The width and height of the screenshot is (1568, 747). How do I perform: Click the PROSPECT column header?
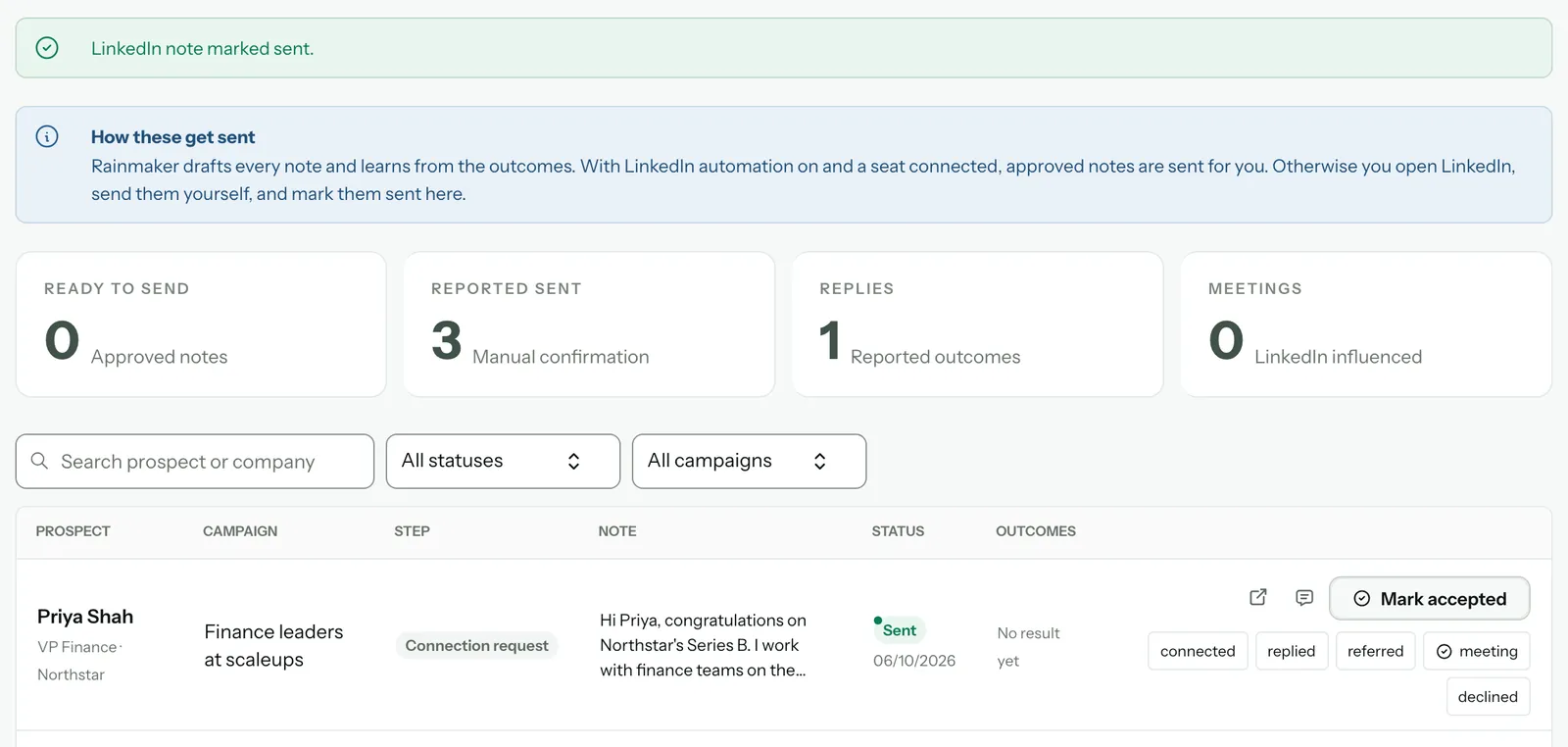tap(73, 531)
